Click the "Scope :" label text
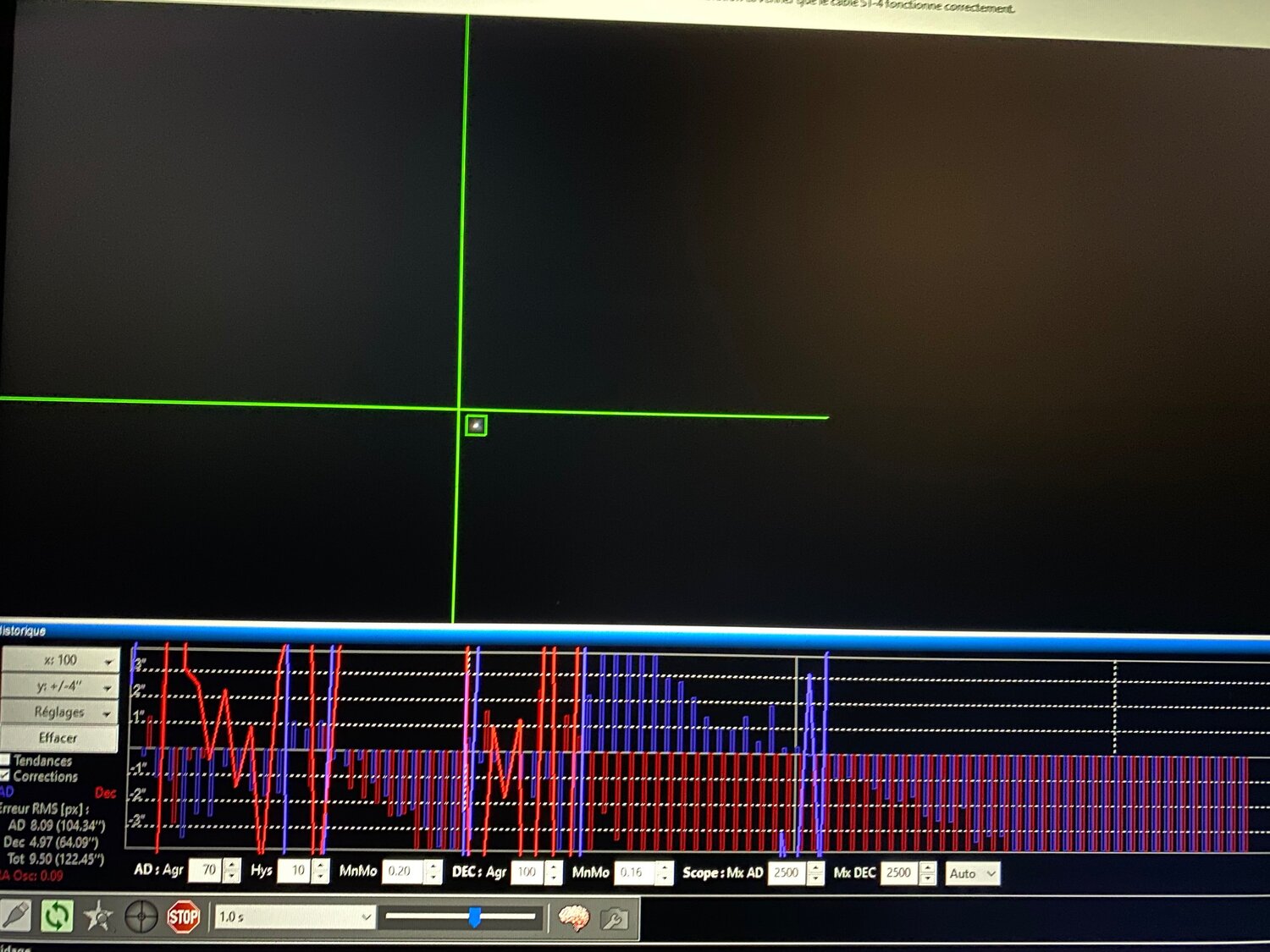 pyautogui.click(x=703, y=872)
